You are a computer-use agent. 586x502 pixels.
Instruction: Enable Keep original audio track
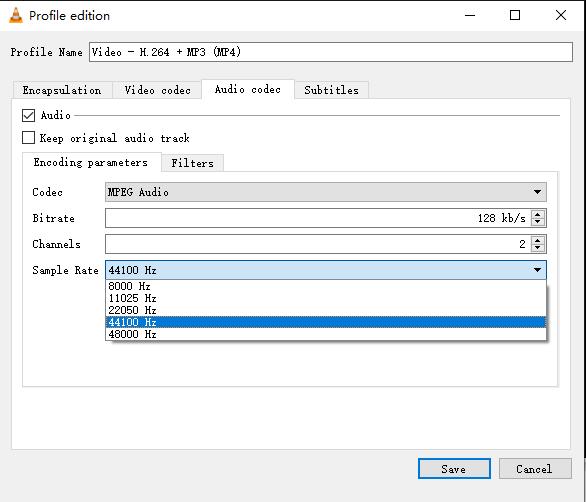pos(28,138)
